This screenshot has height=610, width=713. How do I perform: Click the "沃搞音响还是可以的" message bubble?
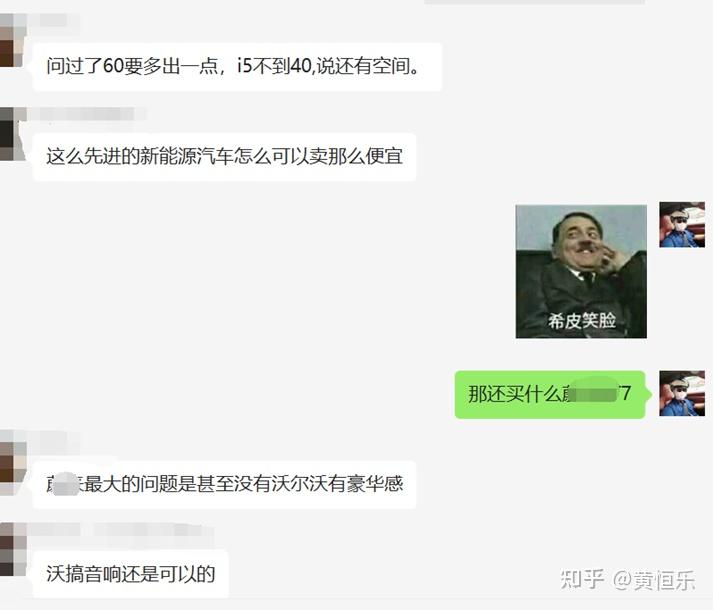point(131,574)
